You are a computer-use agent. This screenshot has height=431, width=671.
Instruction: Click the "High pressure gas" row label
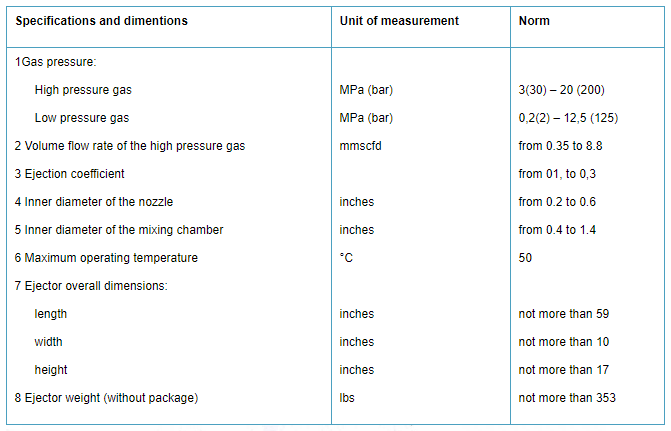(83, 90)
